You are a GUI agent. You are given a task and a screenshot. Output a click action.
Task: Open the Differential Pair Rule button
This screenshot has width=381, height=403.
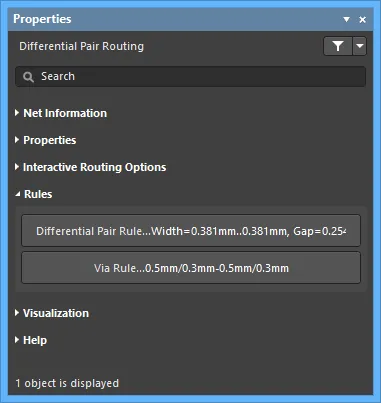[x=191, y=231]
